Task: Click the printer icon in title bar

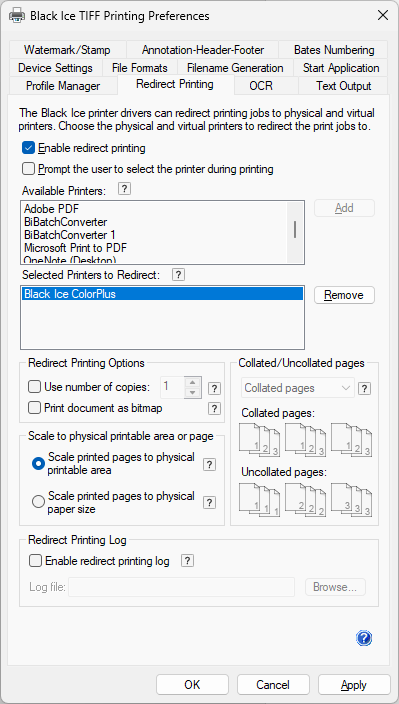Action: (17, 16)
